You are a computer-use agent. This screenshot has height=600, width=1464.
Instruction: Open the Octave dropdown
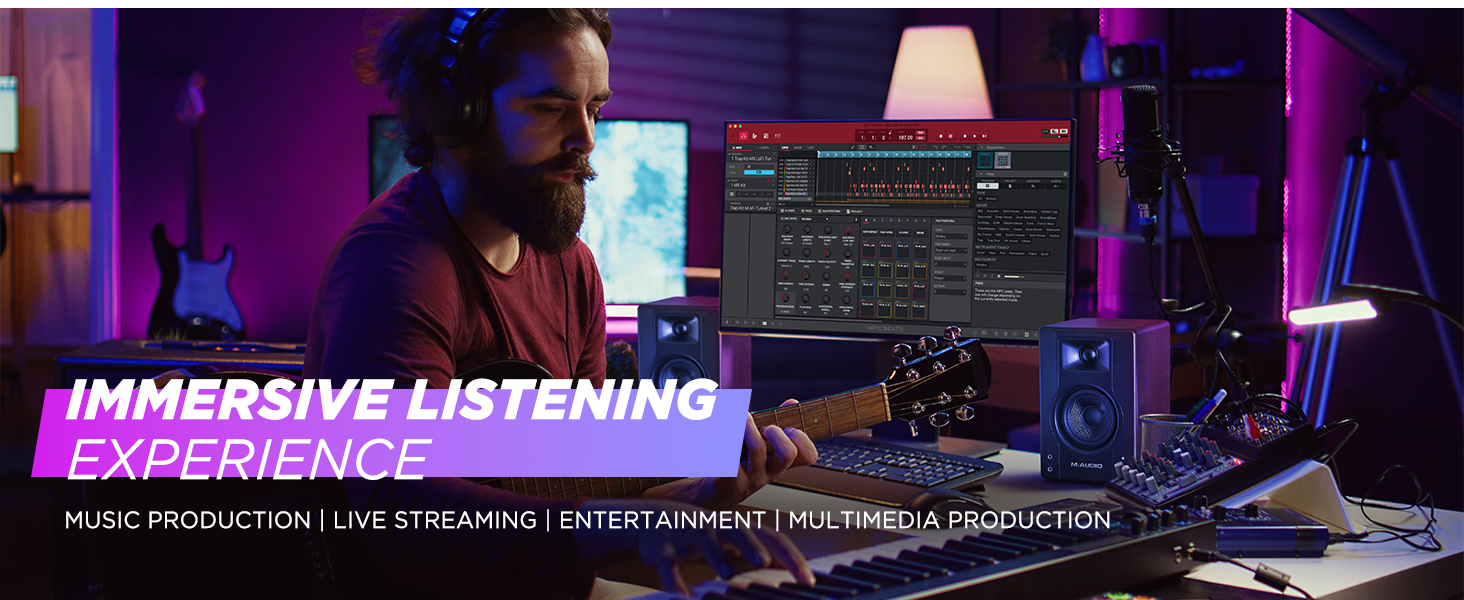point(949,291)
